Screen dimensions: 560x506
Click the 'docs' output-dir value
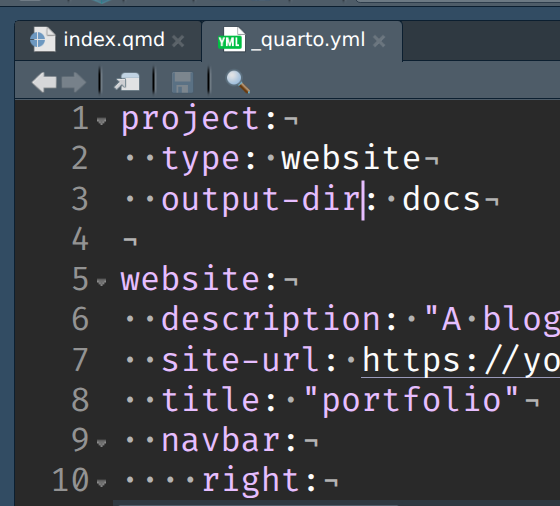441,199
